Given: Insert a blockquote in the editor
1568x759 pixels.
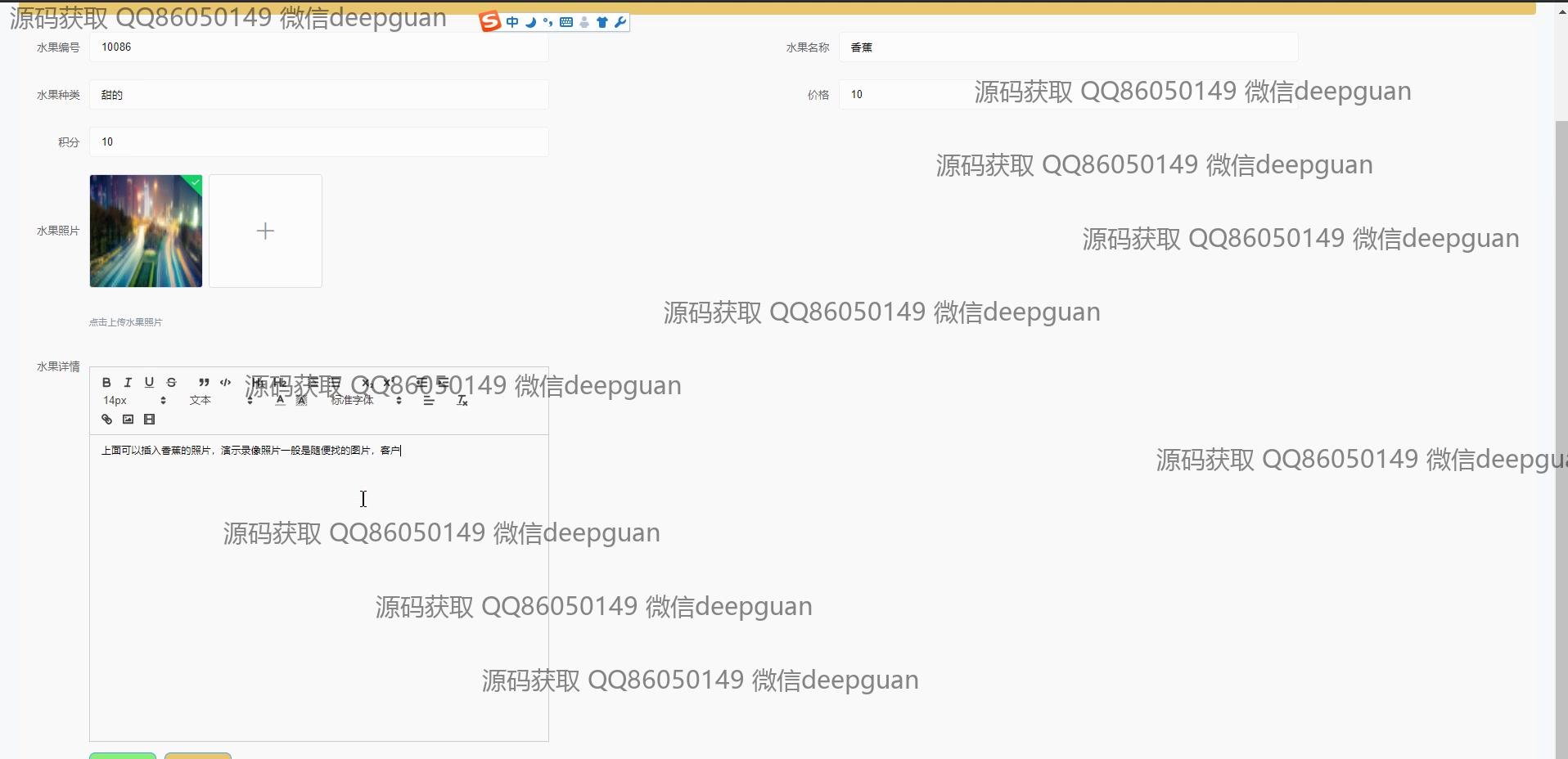Looking at the screenshot, I should pyautogui.click(x=204, y=382).
